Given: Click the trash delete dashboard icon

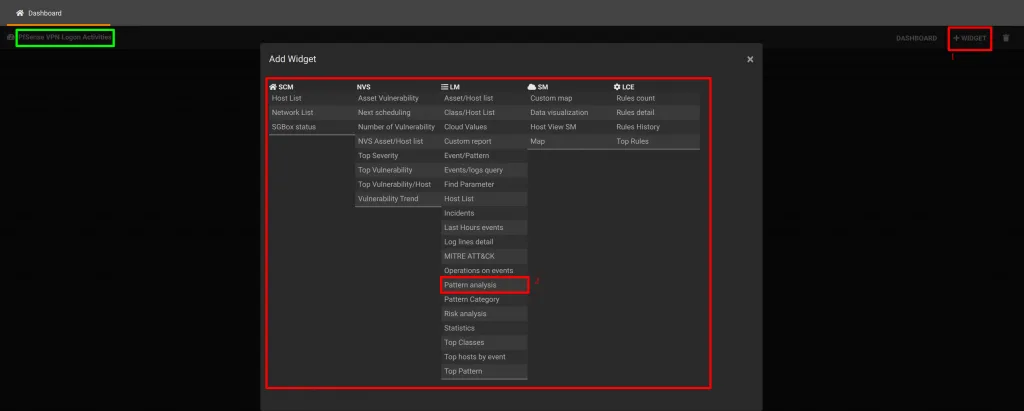Looking at the screenshot, I should tap(1006, 38).
